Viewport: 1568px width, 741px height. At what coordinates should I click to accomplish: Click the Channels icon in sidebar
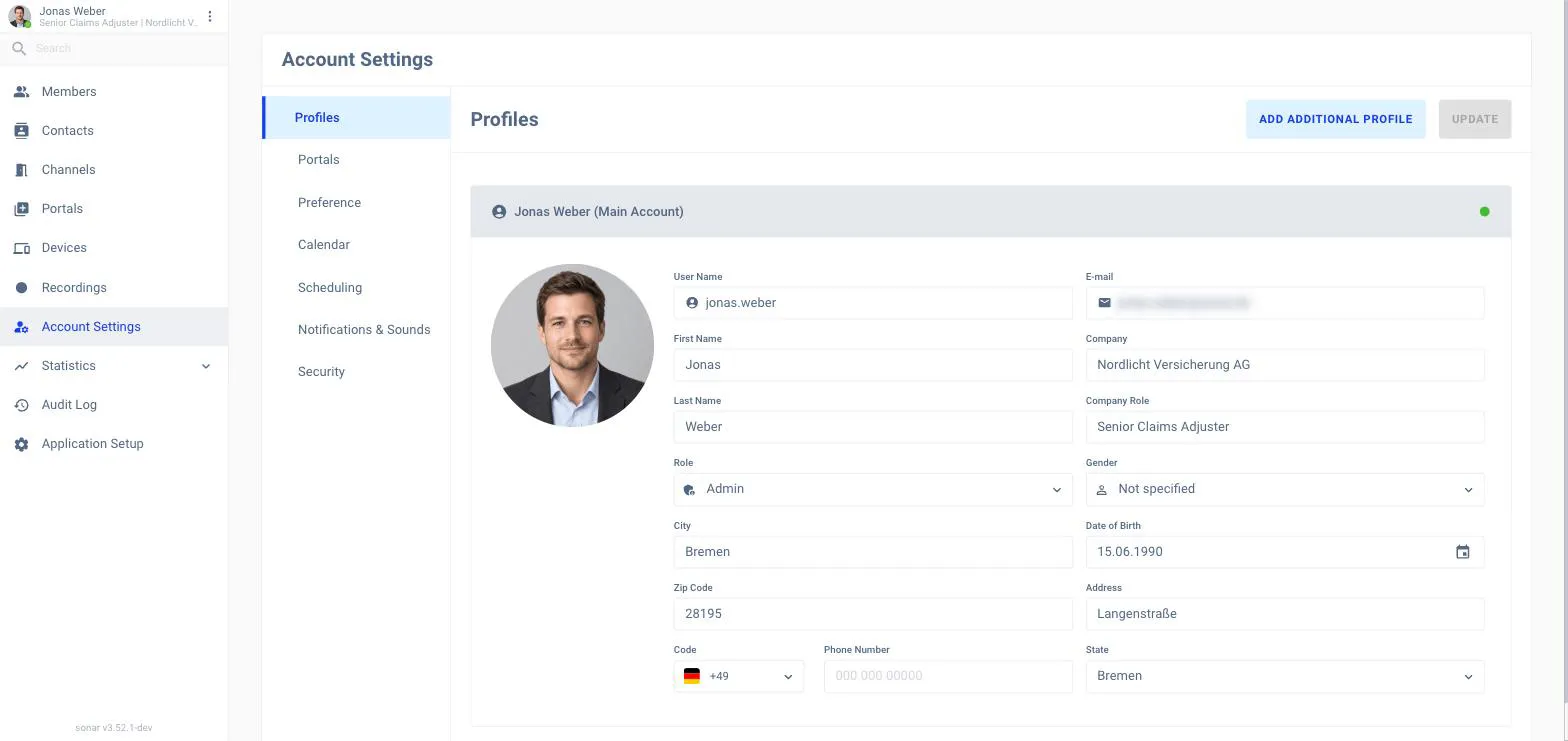coord(21,170)
